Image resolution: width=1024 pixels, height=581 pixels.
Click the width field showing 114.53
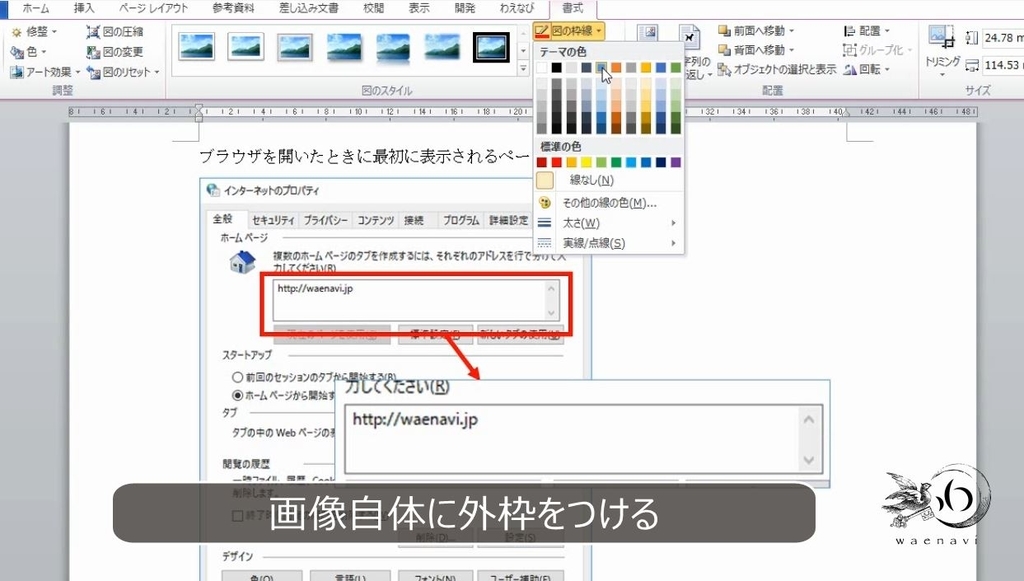coord(1002,65)
